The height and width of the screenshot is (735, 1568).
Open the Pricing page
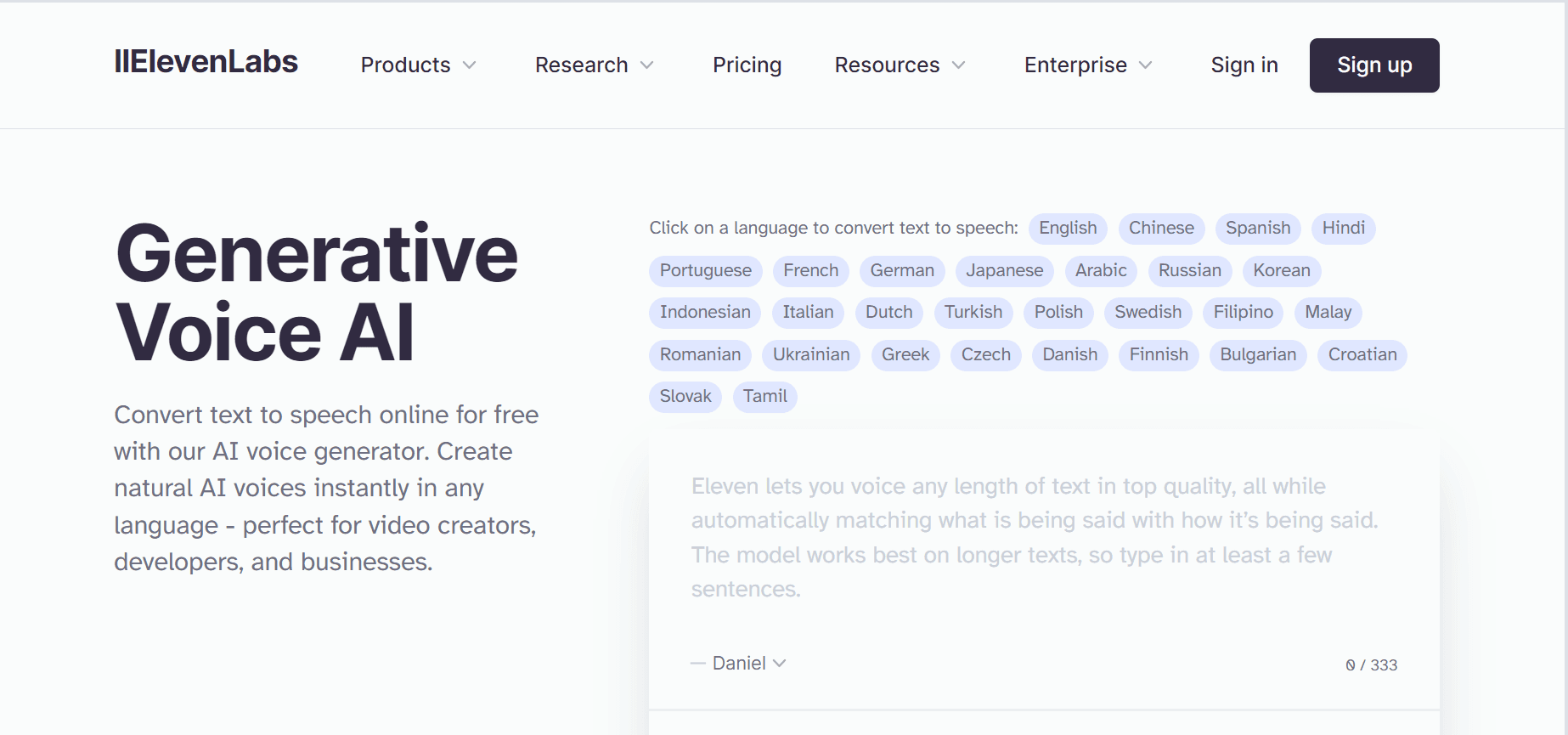click(747, 65)
